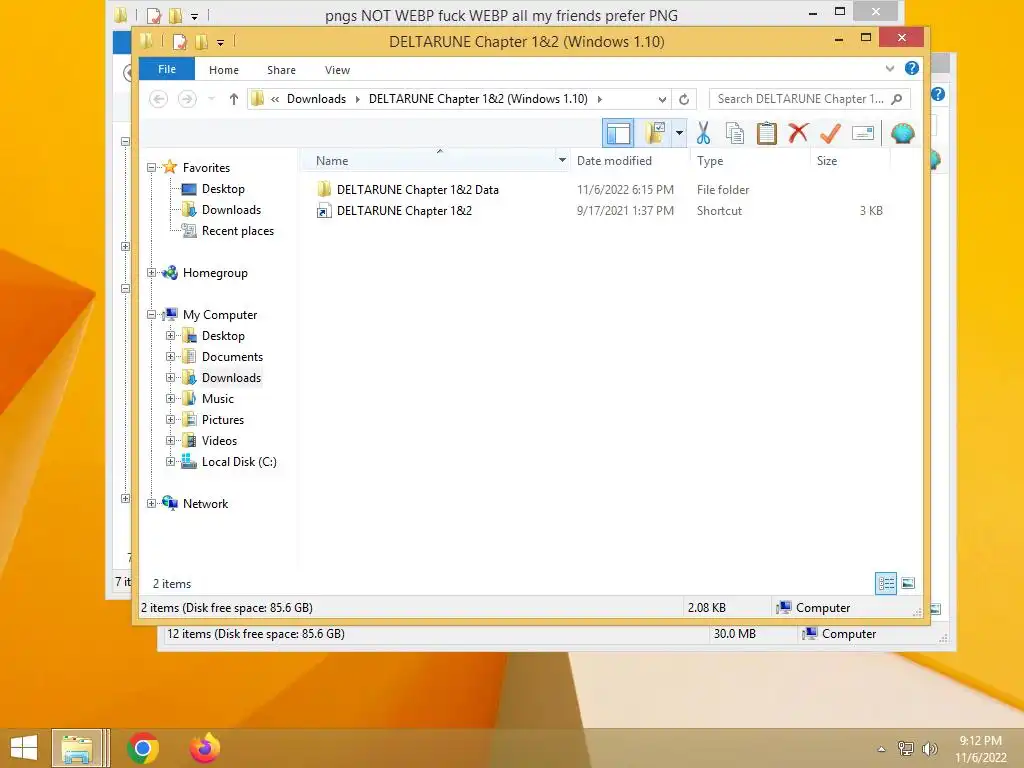This screenshot has width=1024, height=768.
Task: Sort by the Size column header
Action: pyautogui.click(x=827, y=161)
